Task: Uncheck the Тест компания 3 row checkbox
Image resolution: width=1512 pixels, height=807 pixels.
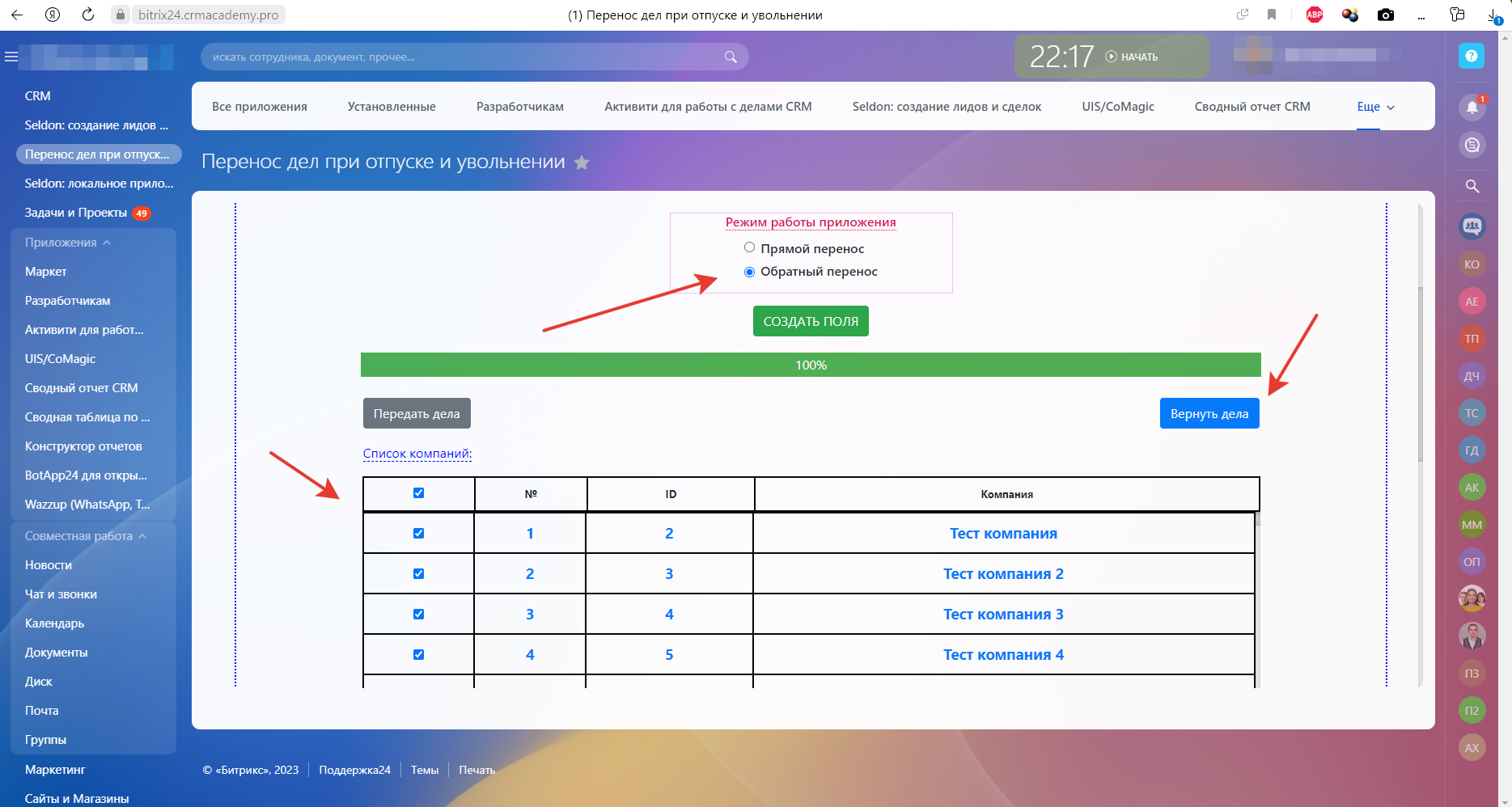Action: (418, 615)
